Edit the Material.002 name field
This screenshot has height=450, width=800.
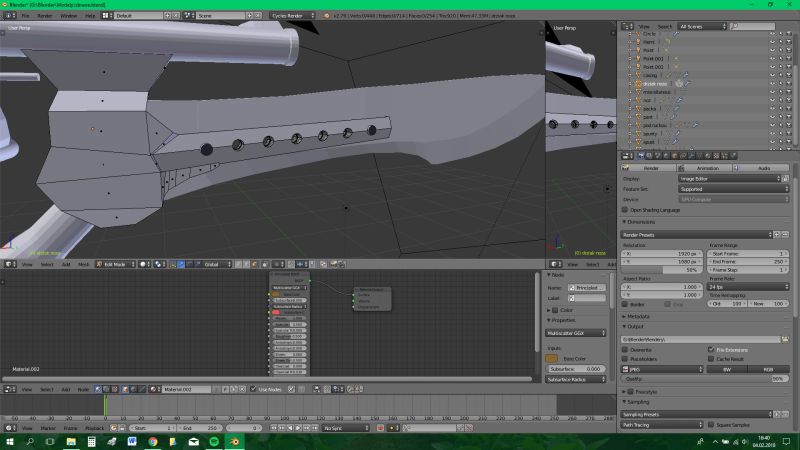pos(186,389)
